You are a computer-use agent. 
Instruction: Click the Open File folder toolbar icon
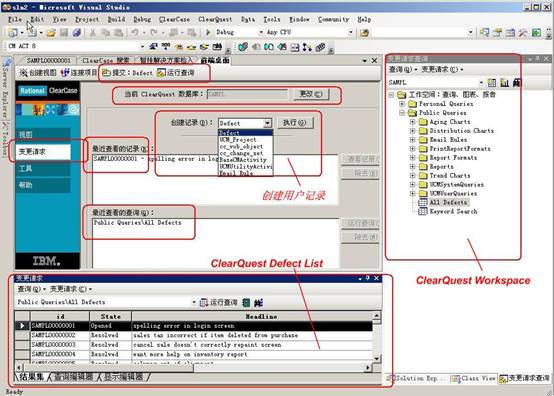pyautogui.click(x=51, y=33)
